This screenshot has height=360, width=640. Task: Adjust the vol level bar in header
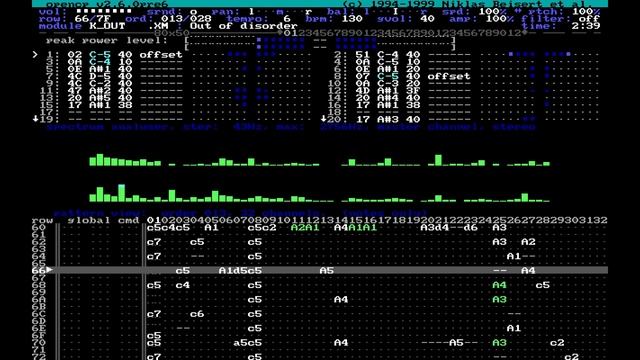(104, 11)
